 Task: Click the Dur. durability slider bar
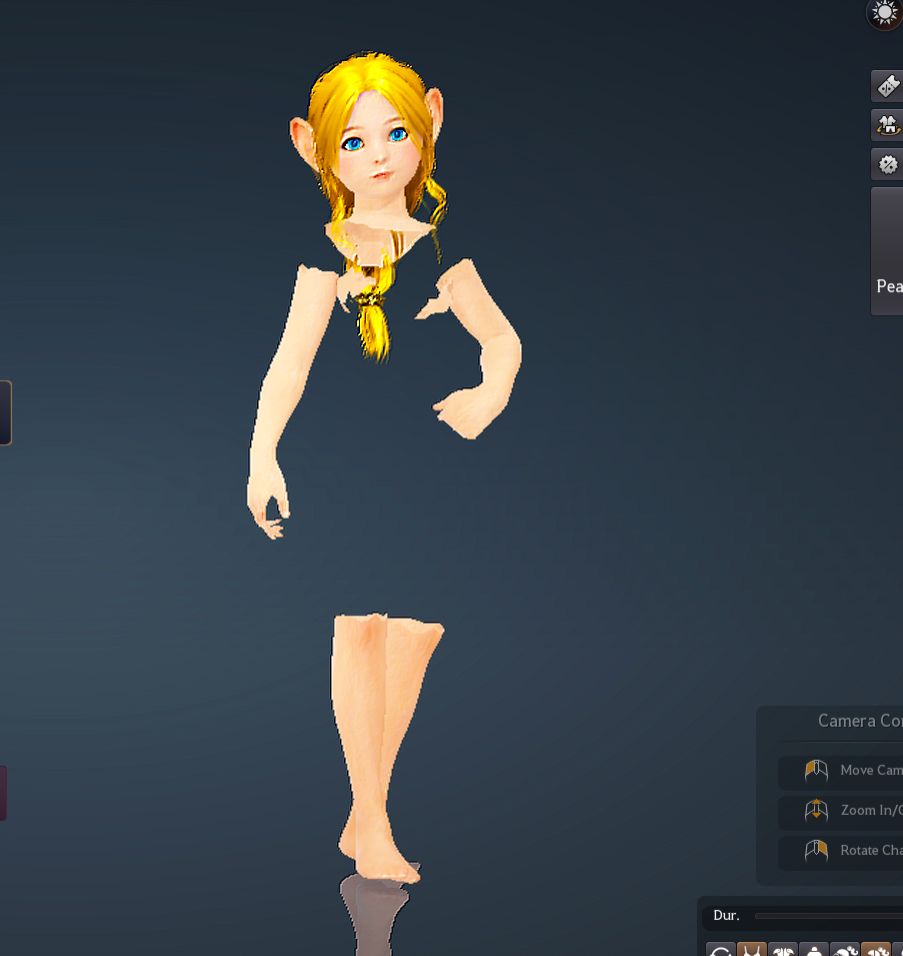click(x=828, y=916)
